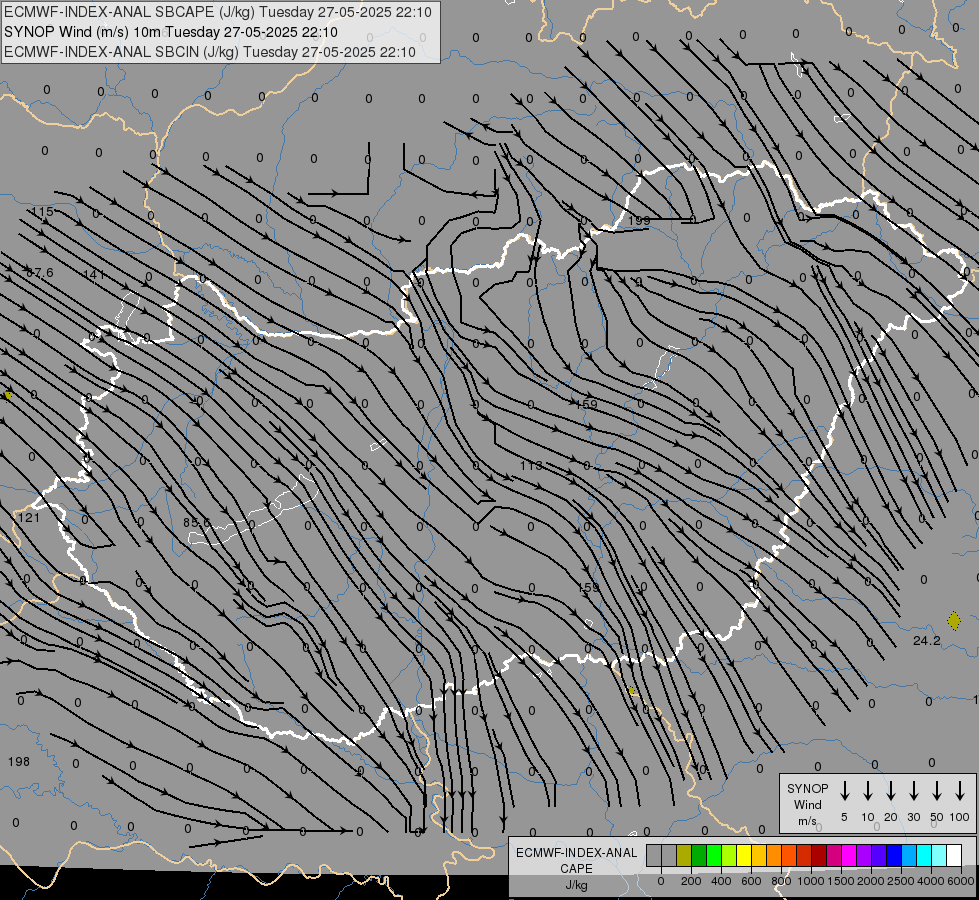Click the 400 tick label on CAPE scale

[x=721, y=881]
